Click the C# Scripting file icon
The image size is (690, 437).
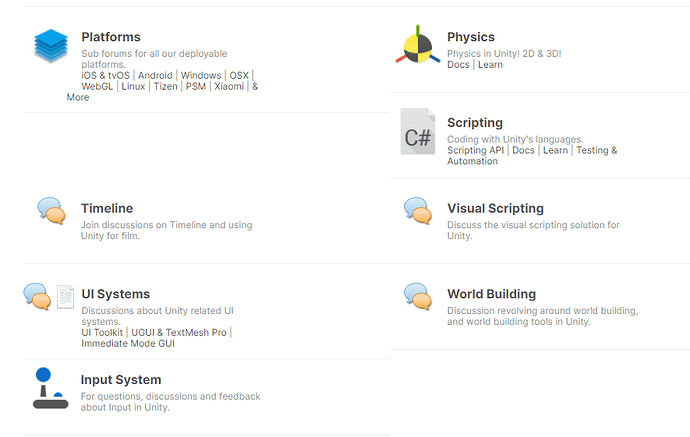(x=417, y=131)
